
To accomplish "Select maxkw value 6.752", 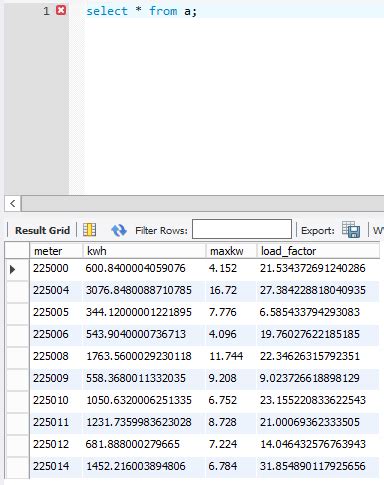I will tap(231, 400).
